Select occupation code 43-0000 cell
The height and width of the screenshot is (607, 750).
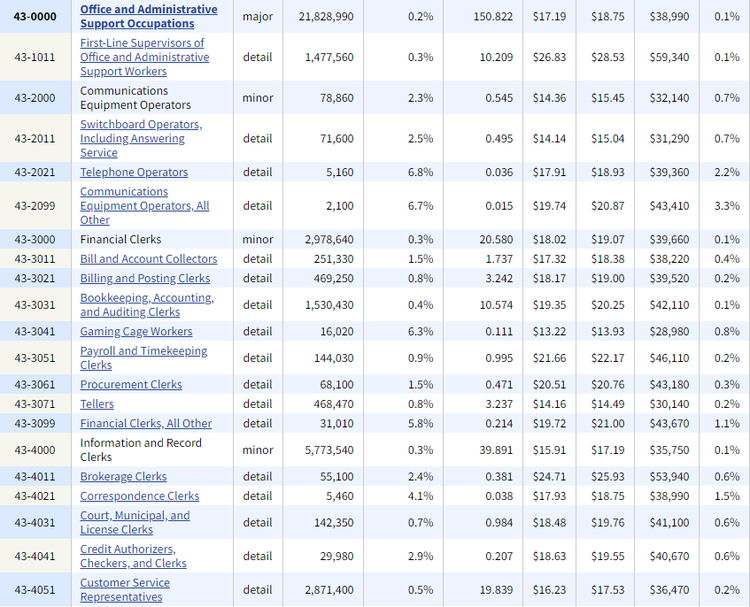35,16
